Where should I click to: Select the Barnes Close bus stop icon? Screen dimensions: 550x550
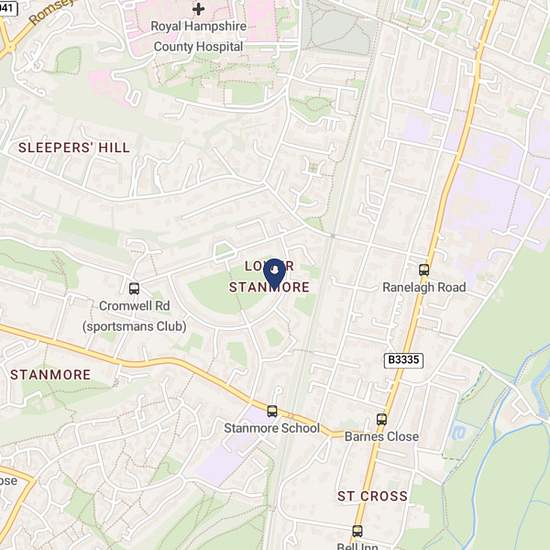pos(382,419)
